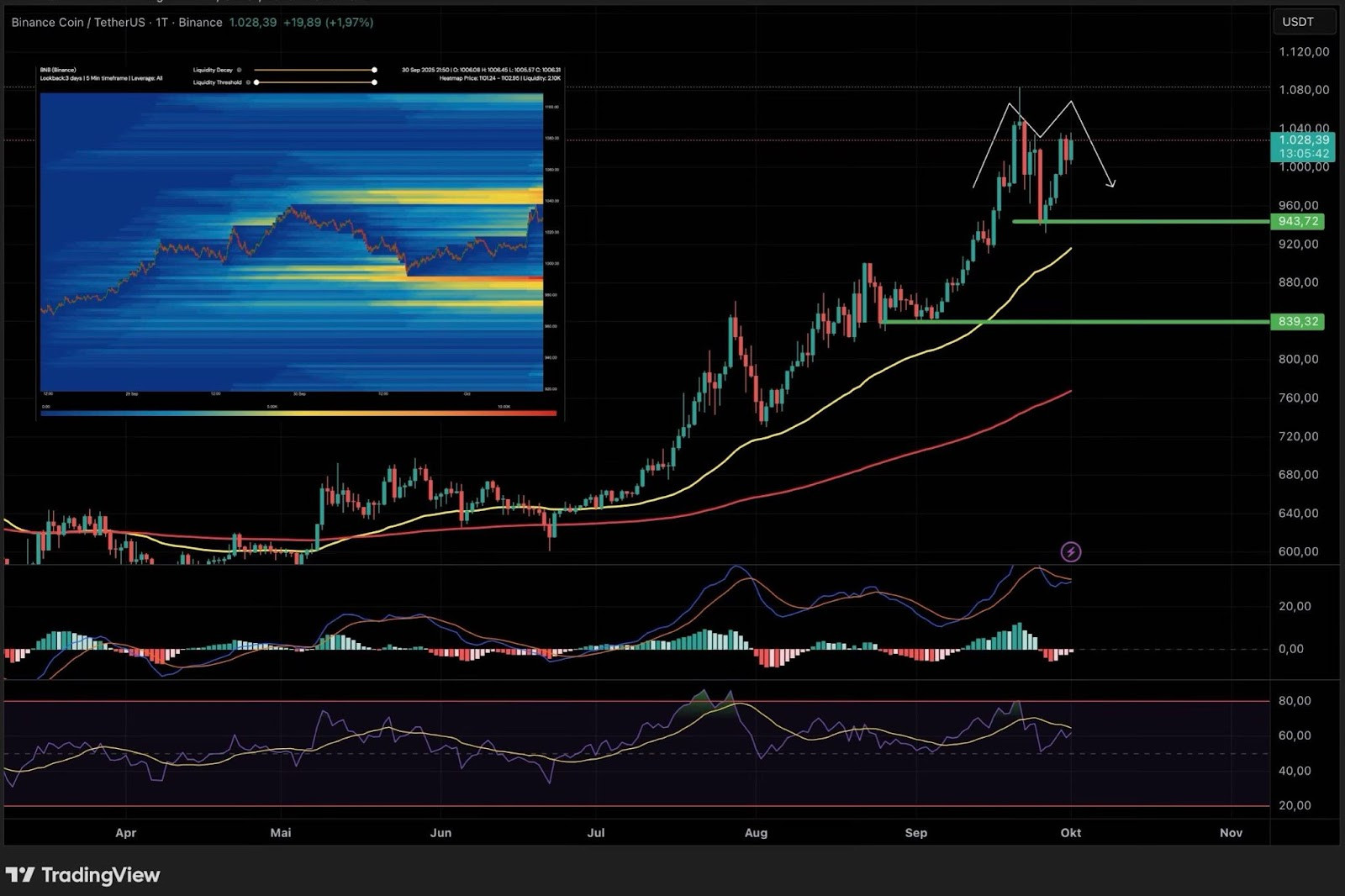
Task: Click the 1T timeframe label in header
Action: (161, 23)
